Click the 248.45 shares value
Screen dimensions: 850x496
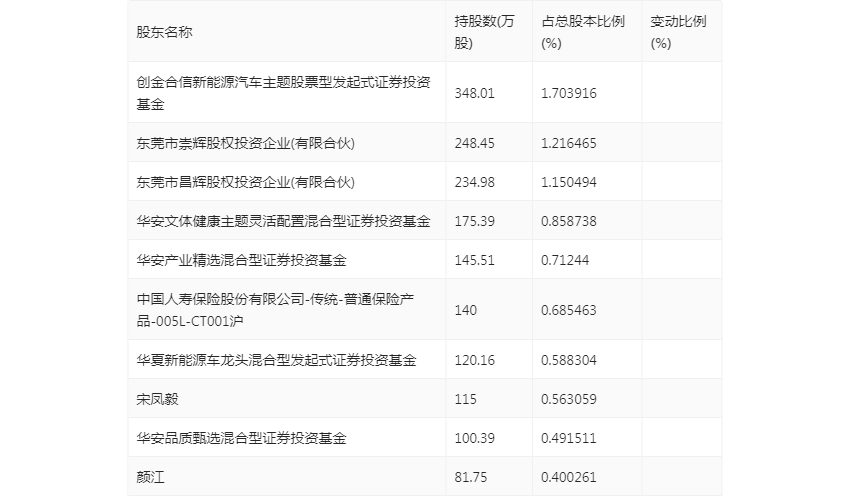tap(474, 143)
